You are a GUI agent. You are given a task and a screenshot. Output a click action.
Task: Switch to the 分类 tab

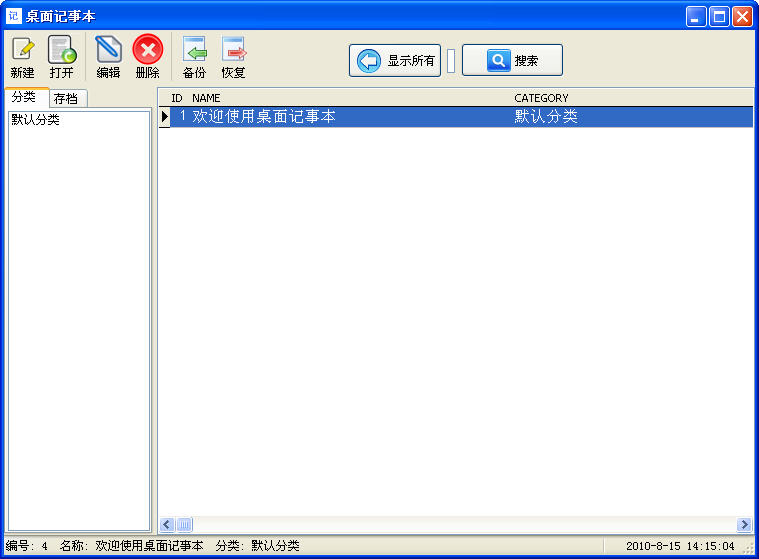pyautogui.click(x=24, y=97)
